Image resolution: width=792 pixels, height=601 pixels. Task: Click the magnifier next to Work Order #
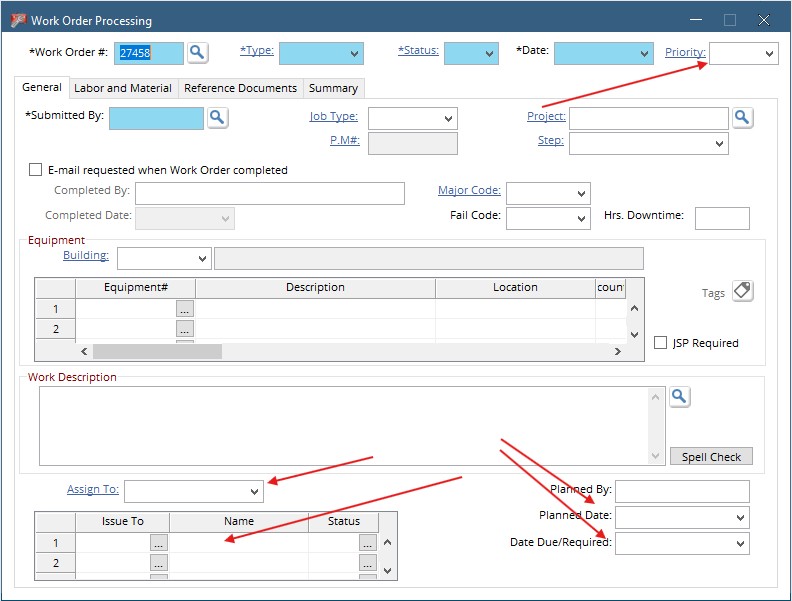pos(197,53)
